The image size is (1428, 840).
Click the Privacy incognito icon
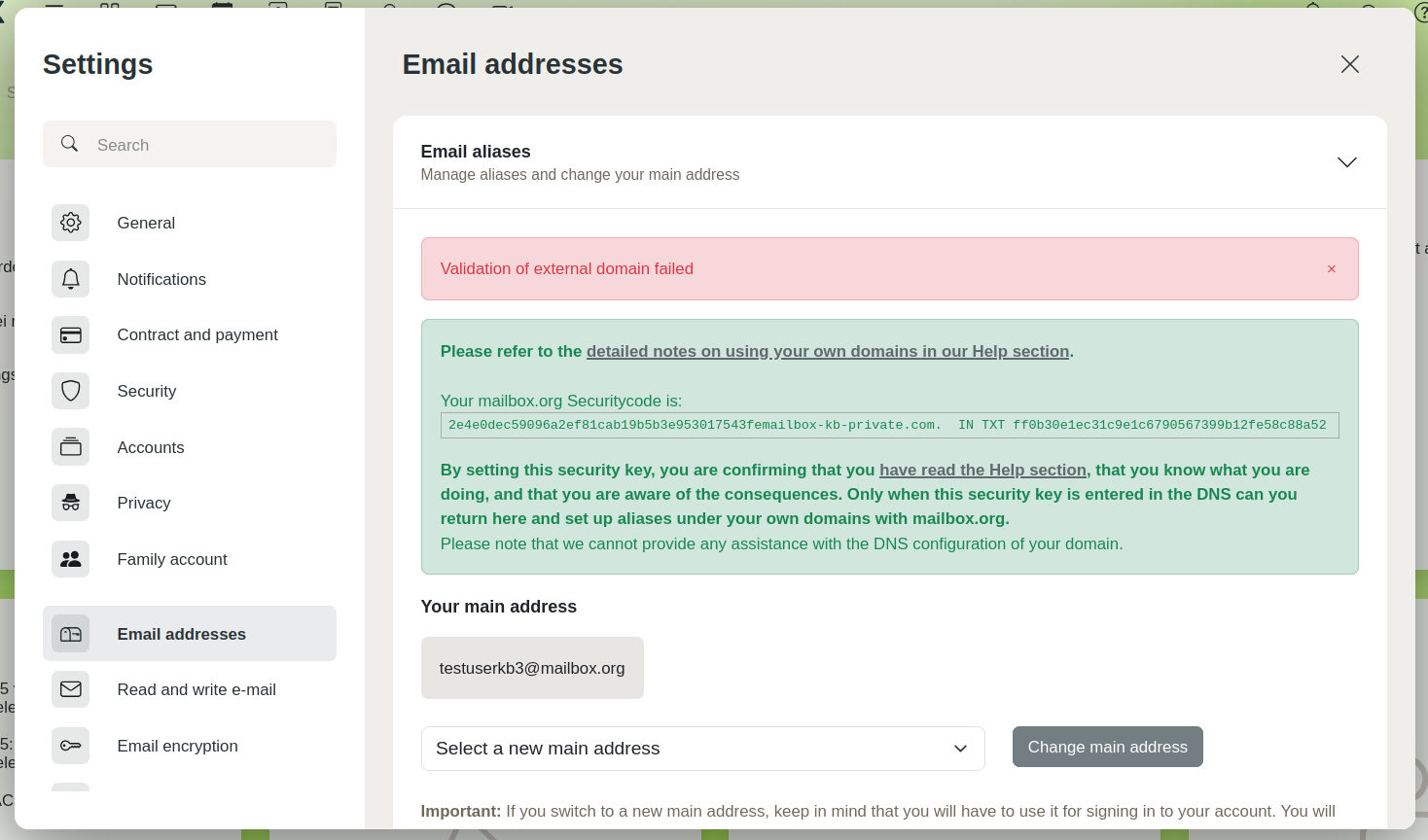(70, 503)
